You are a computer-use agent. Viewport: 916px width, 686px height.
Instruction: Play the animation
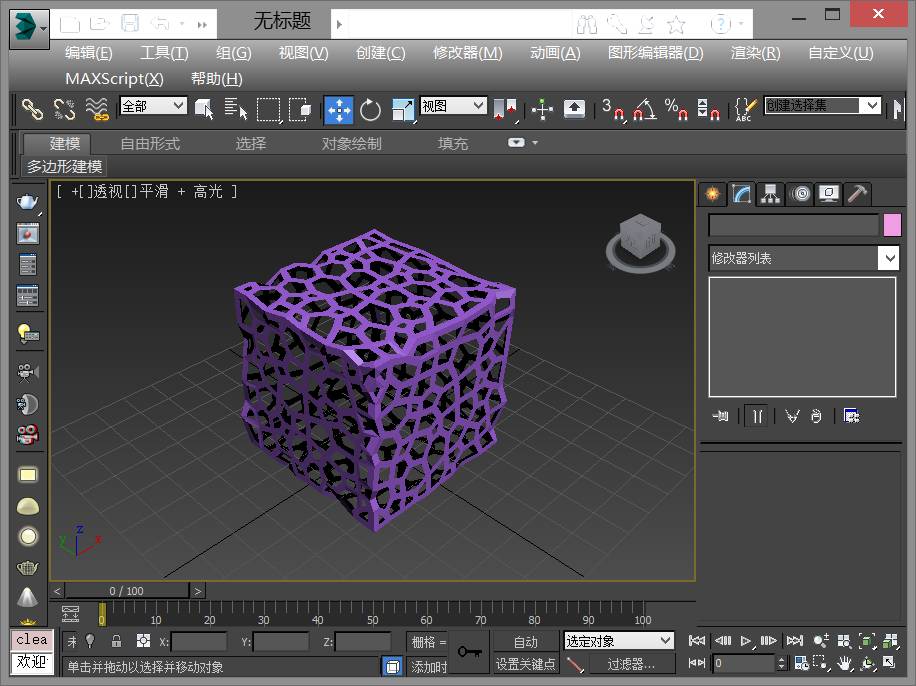tap(745, 641)
